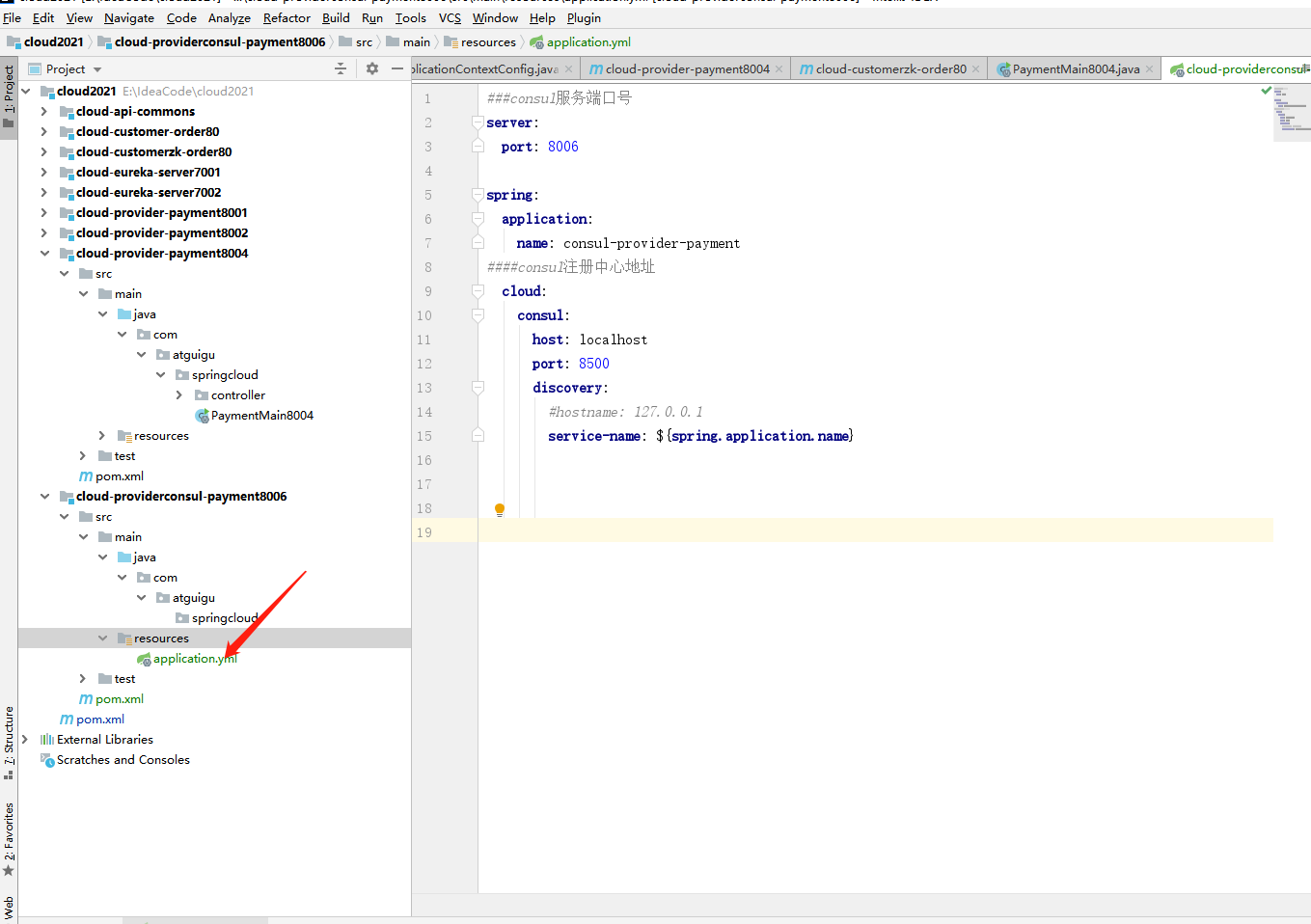Switch to PaymentMain8004.java editor tab
Screen dimensions: 1311x924
click(1076, 68)
